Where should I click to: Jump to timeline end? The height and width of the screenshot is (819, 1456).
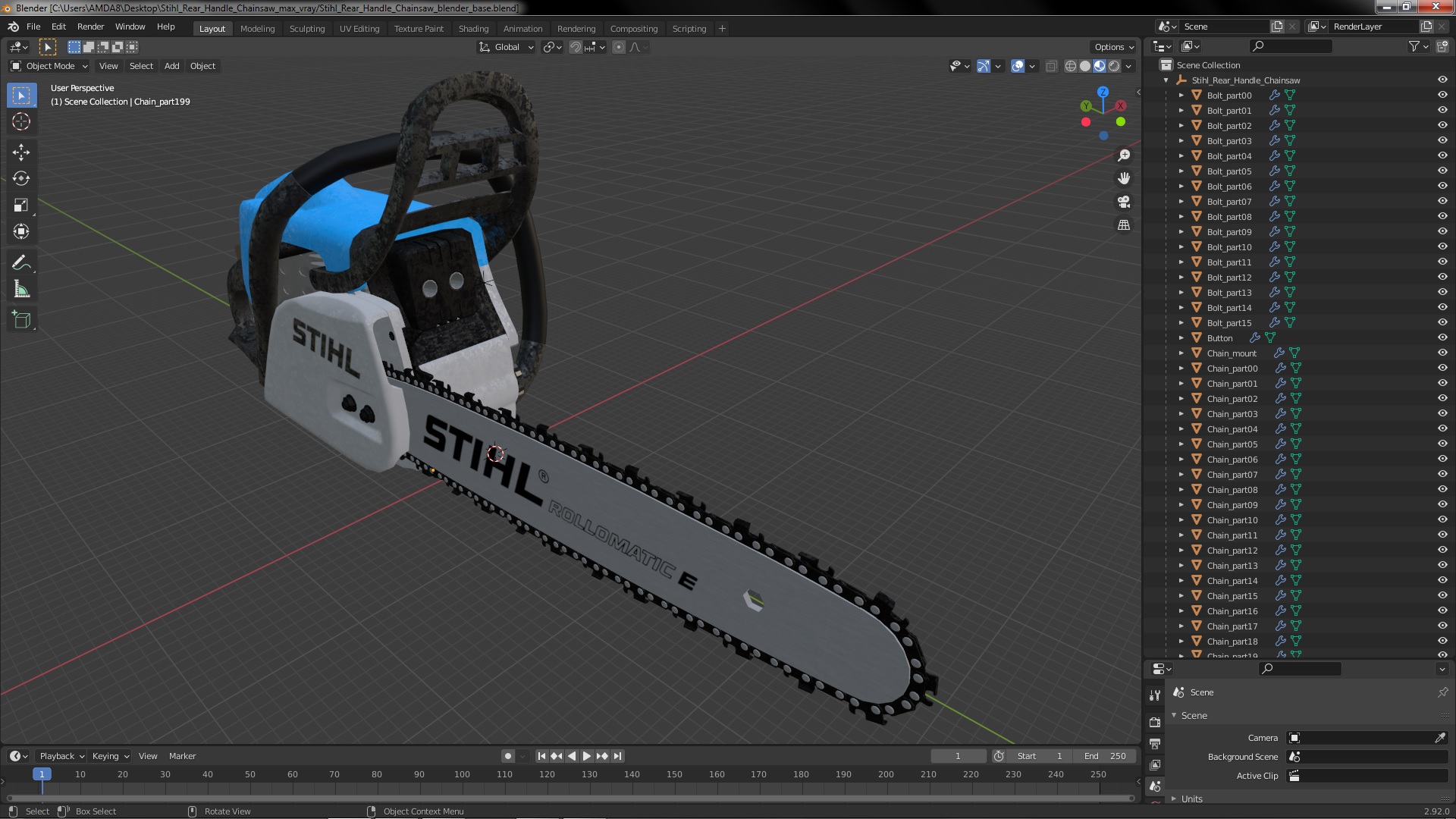point(618,756)
